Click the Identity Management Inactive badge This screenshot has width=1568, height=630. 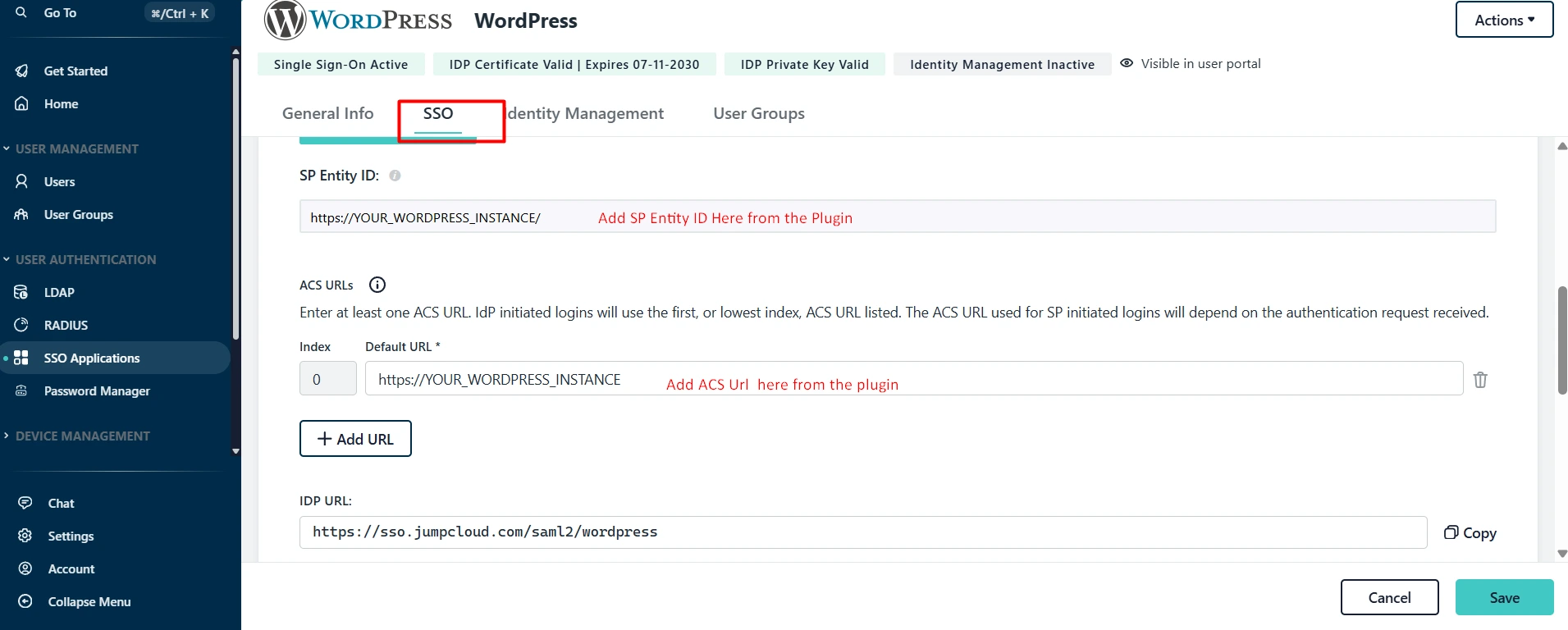1002,64
